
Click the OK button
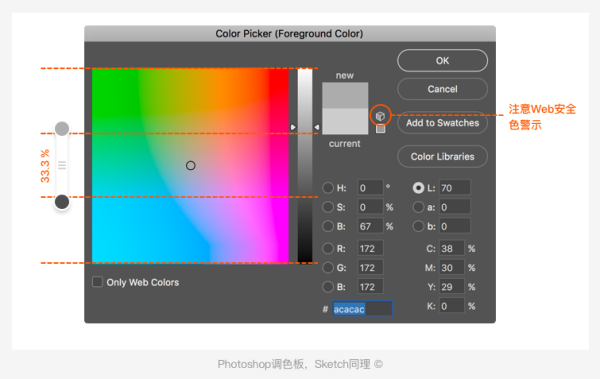[442, 60]
